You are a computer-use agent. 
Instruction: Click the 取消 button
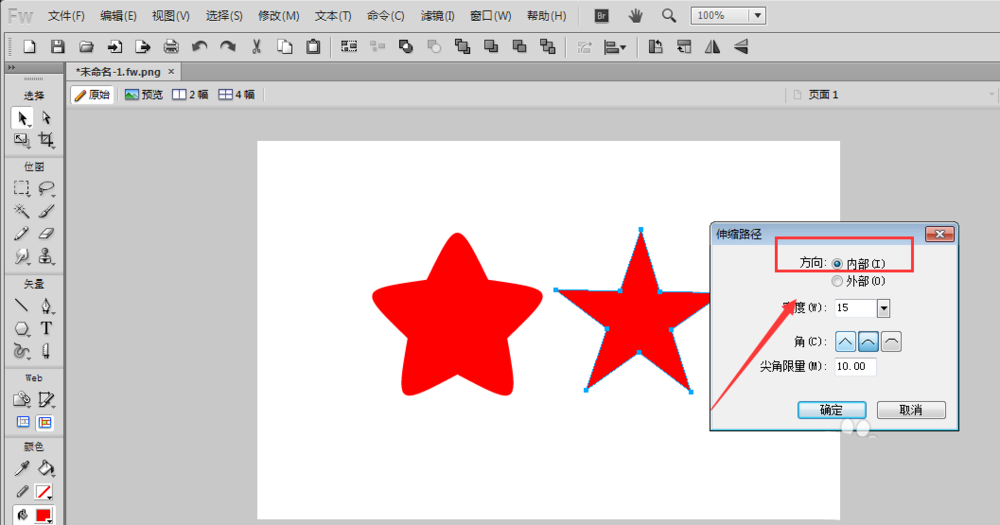[x=910, y=410]
